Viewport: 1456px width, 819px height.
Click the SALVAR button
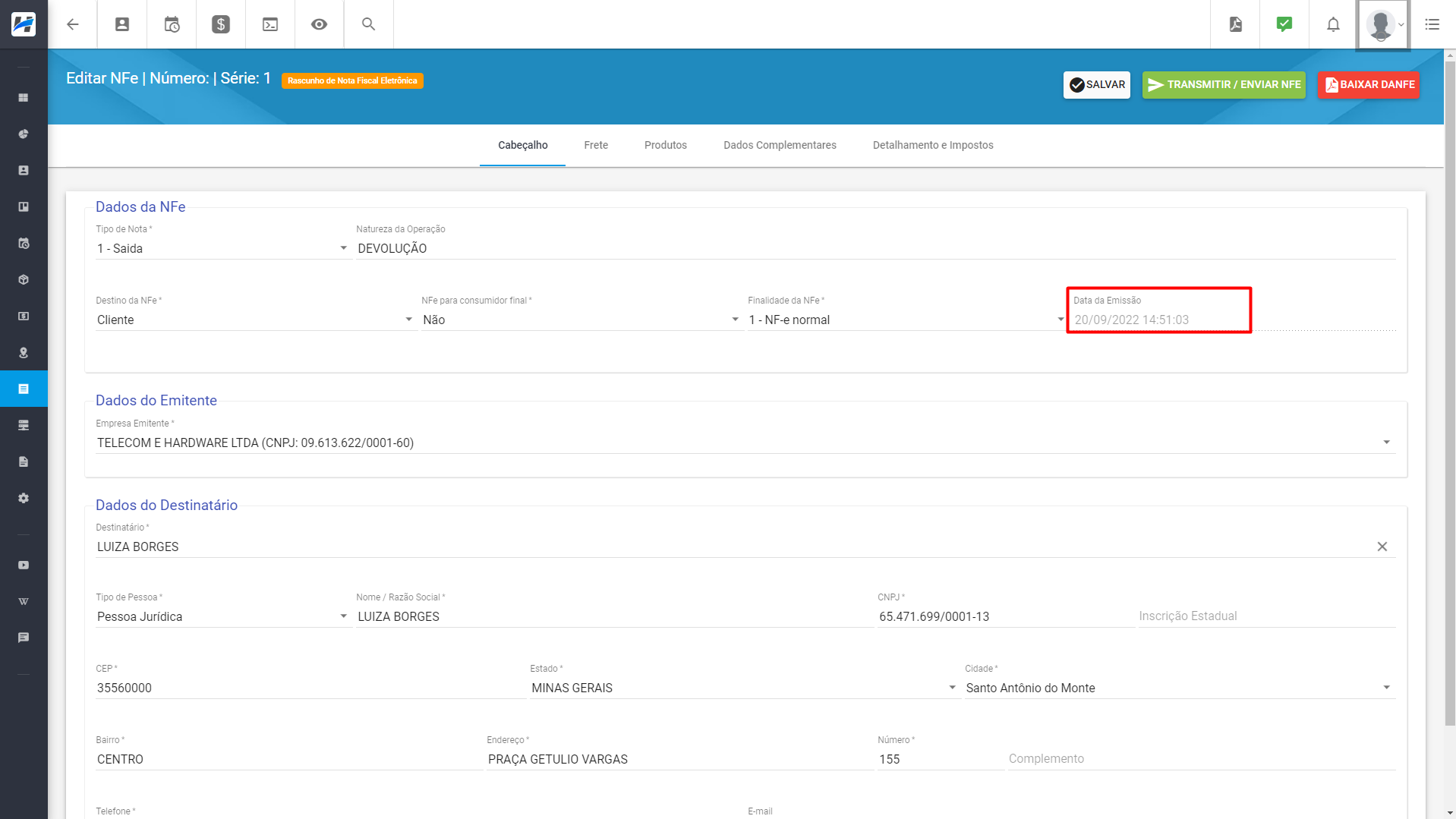coord(1097,85)
